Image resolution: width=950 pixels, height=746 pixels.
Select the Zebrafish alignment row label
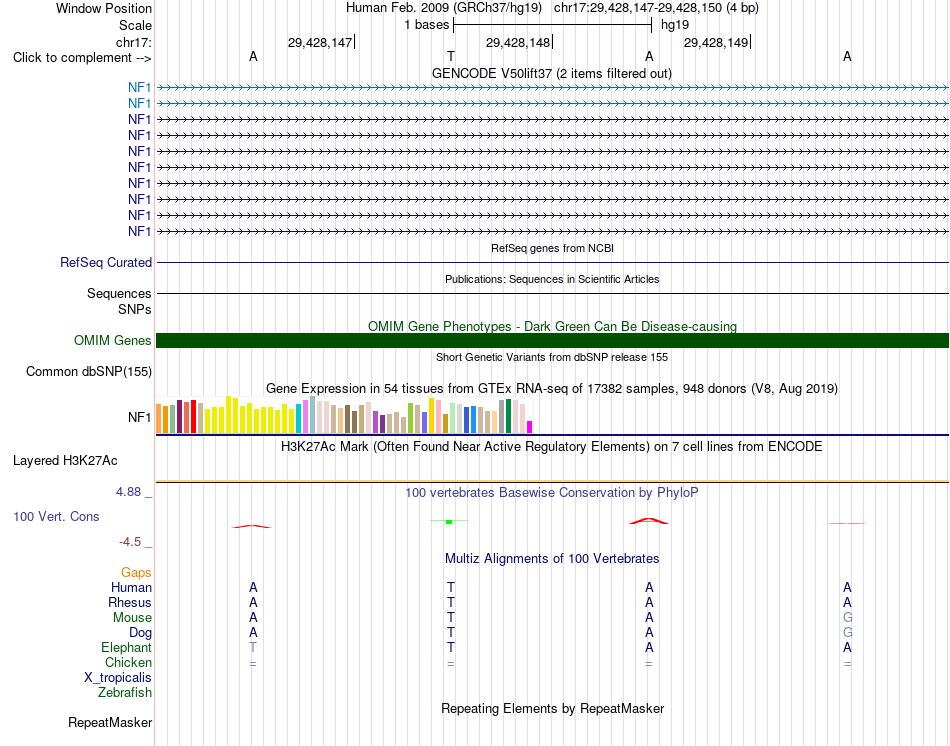click(125, 693)
